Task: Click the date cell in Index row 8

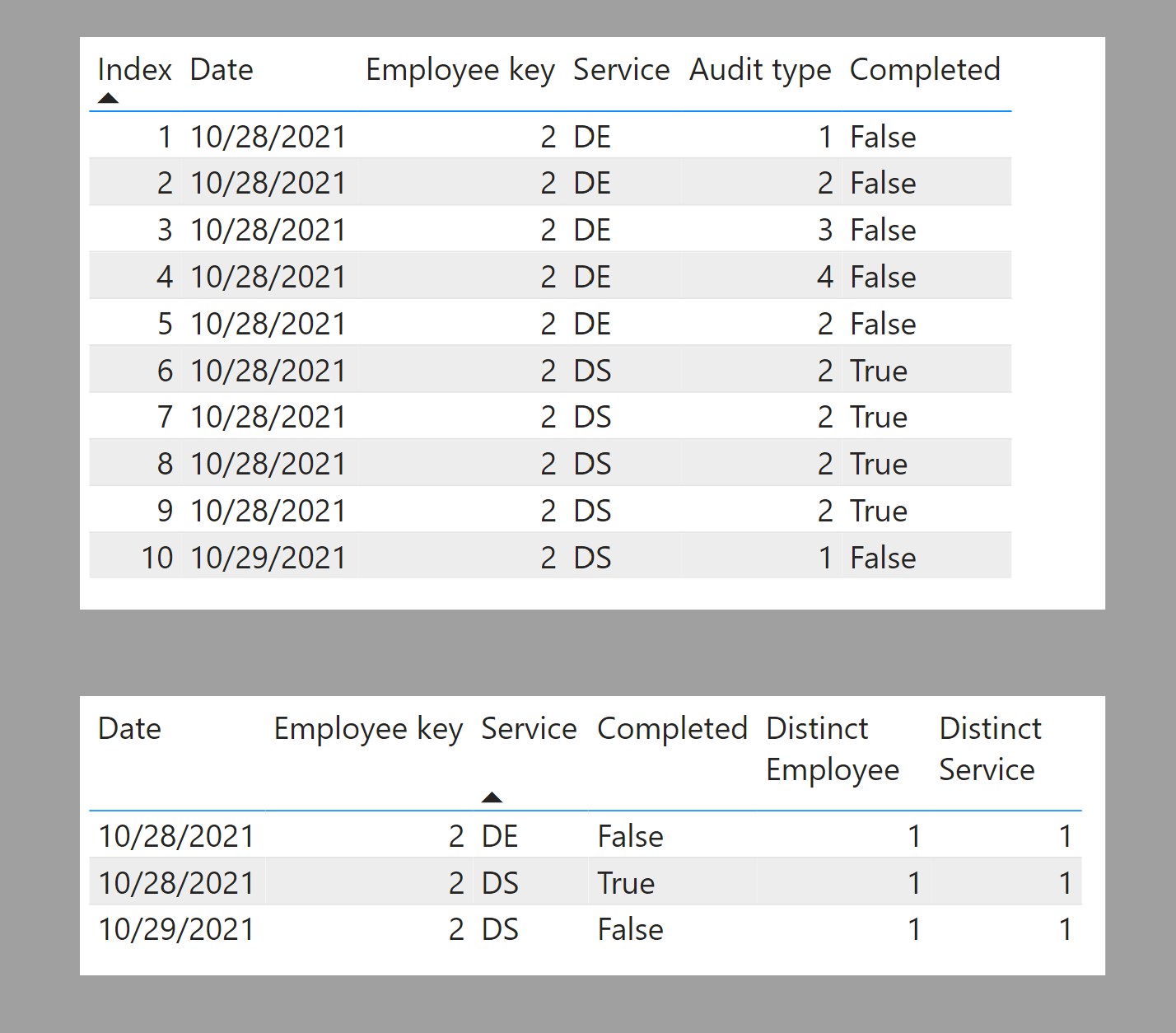Action: point(268,464)
